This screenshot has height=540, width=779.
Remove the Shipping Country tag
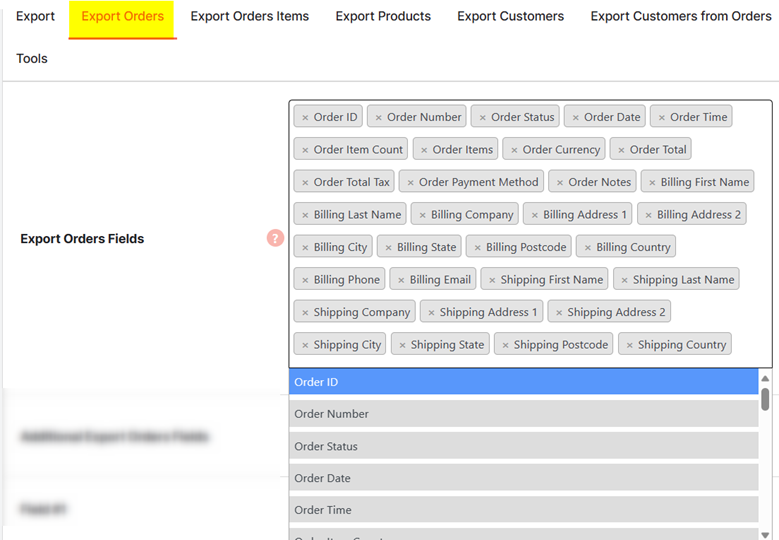(629, 345)
